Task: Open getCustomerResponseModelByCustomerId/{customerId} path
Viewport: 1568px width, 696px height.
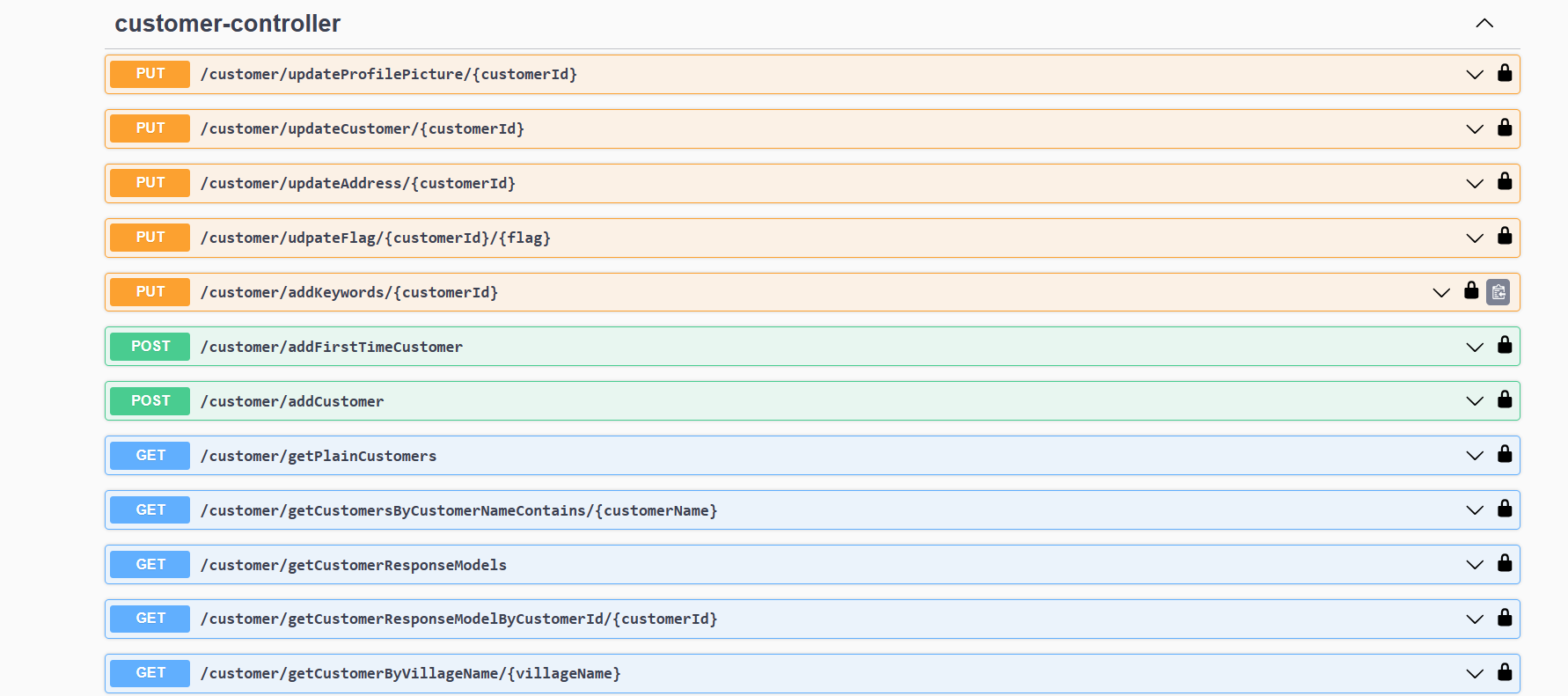Action: (x=459, y=619)
